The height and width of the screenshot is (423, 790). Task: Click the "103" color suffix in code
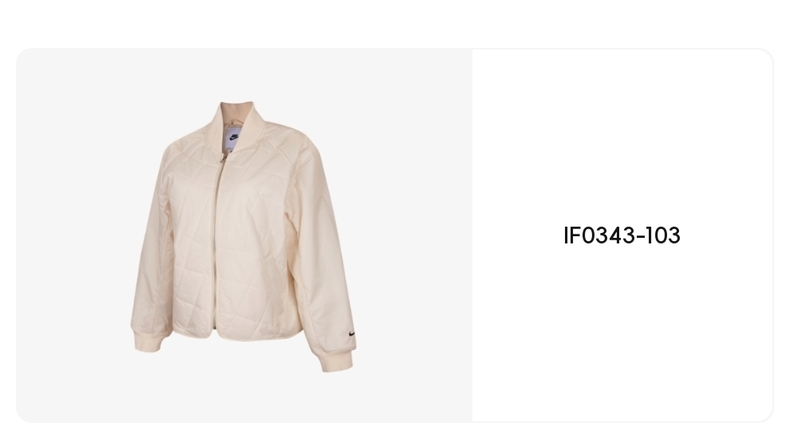click(x=663, y=236)
